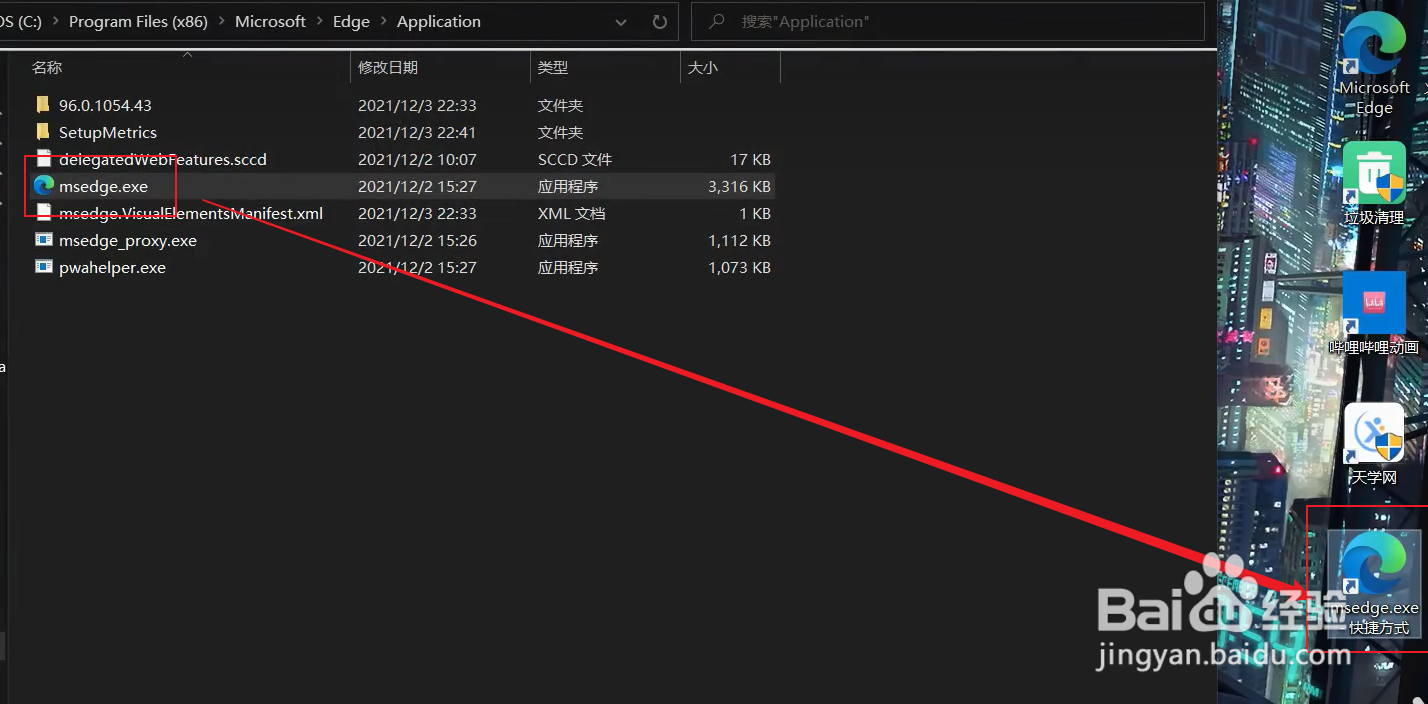
Task: Select the delegatedWebFeatures.sccd file name
Action: pyautogui.click(x=163, y=159)
